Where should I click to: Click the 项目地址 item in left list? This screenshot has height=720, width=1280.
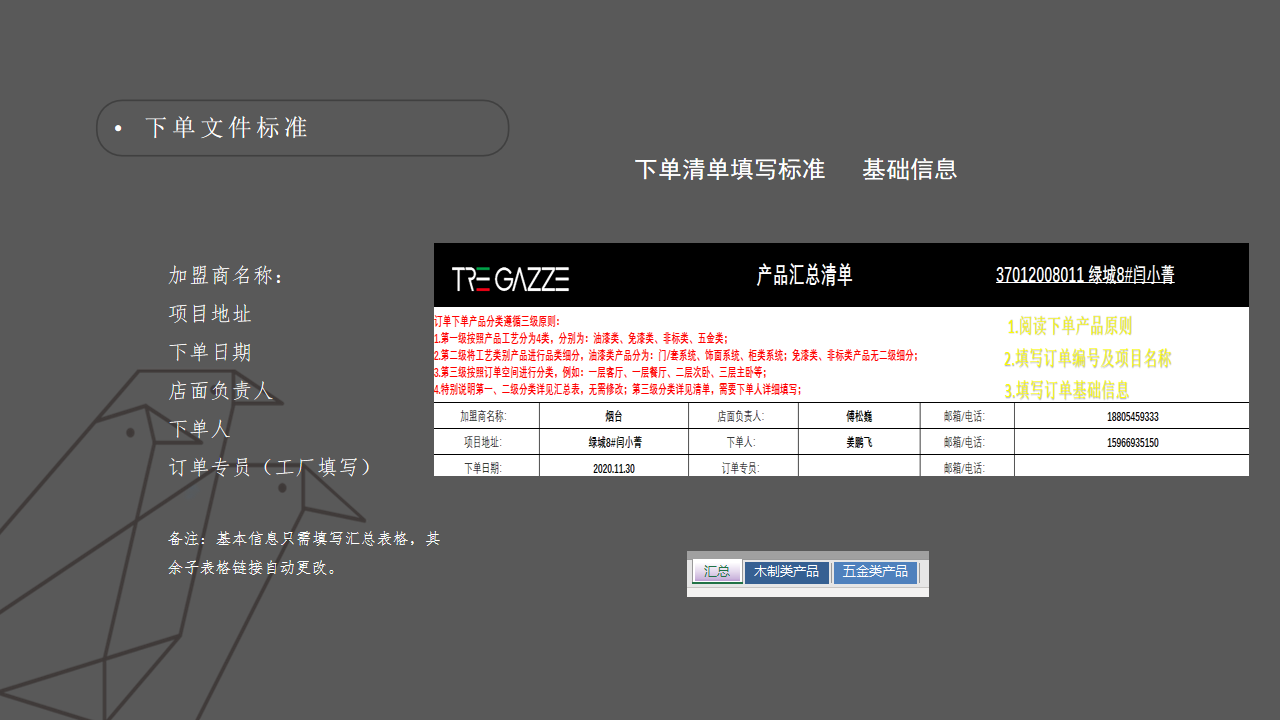(x=210, y=314)
